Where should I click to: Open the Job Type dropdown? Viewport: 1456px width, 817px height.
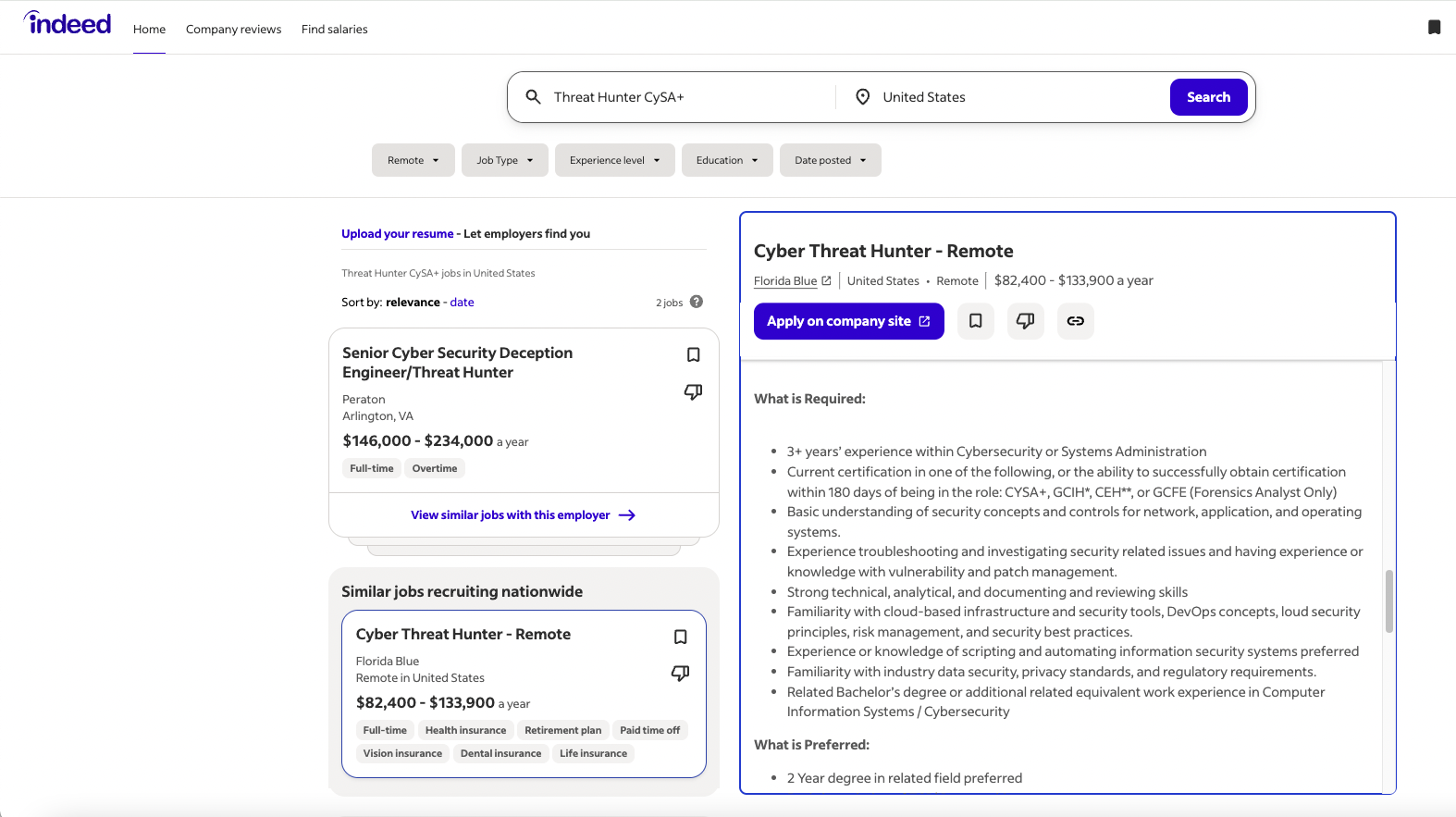click(x=504, y=160)
